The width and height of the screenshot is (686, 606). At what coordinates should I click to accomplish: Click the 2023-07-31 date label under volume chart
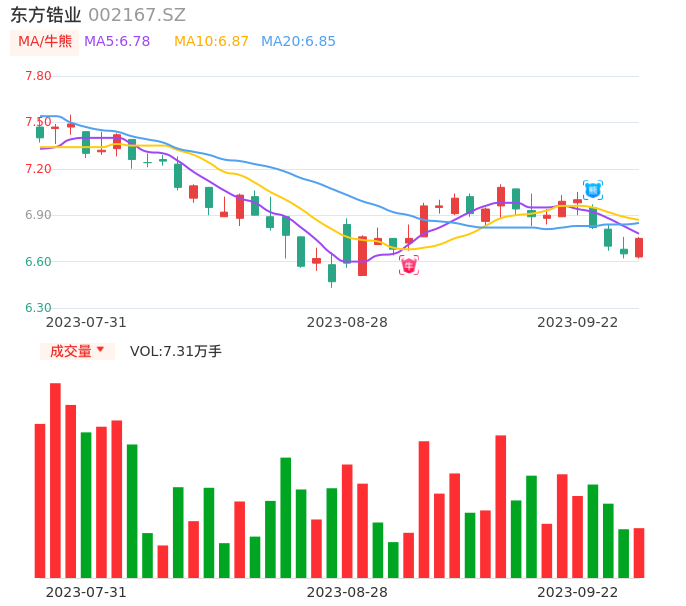pos(86,591)
